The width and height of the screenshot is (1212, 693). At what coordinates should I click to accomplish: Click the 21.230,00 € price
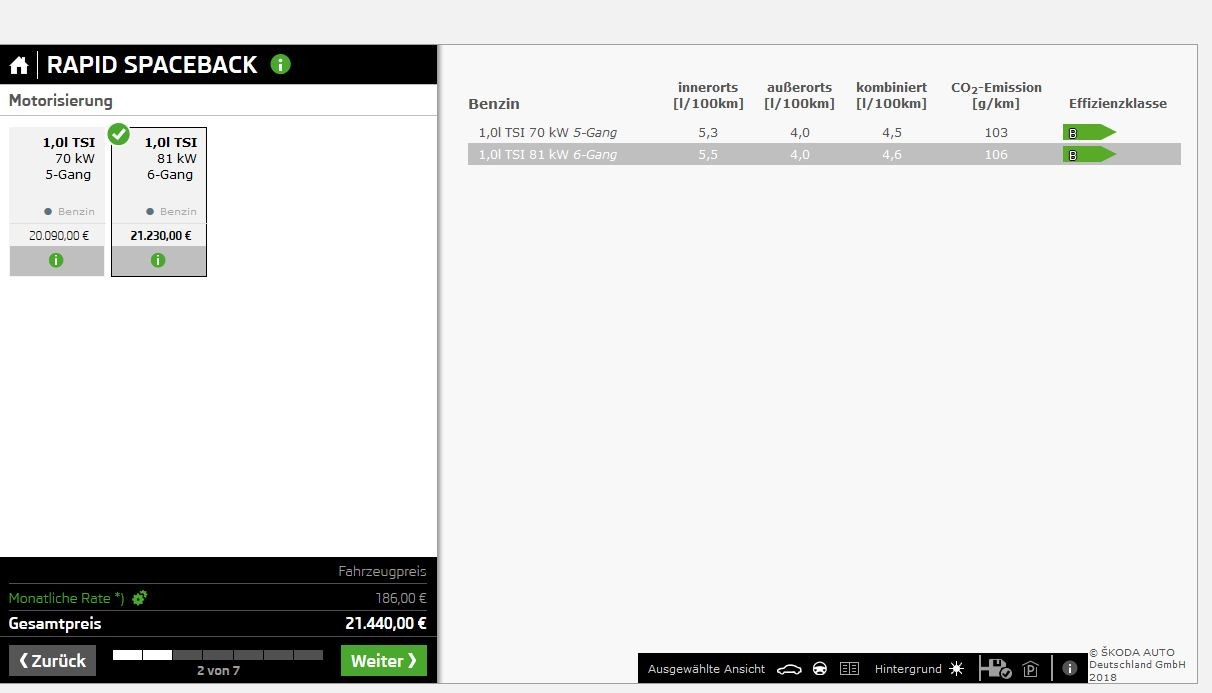[x=161, y=236]
